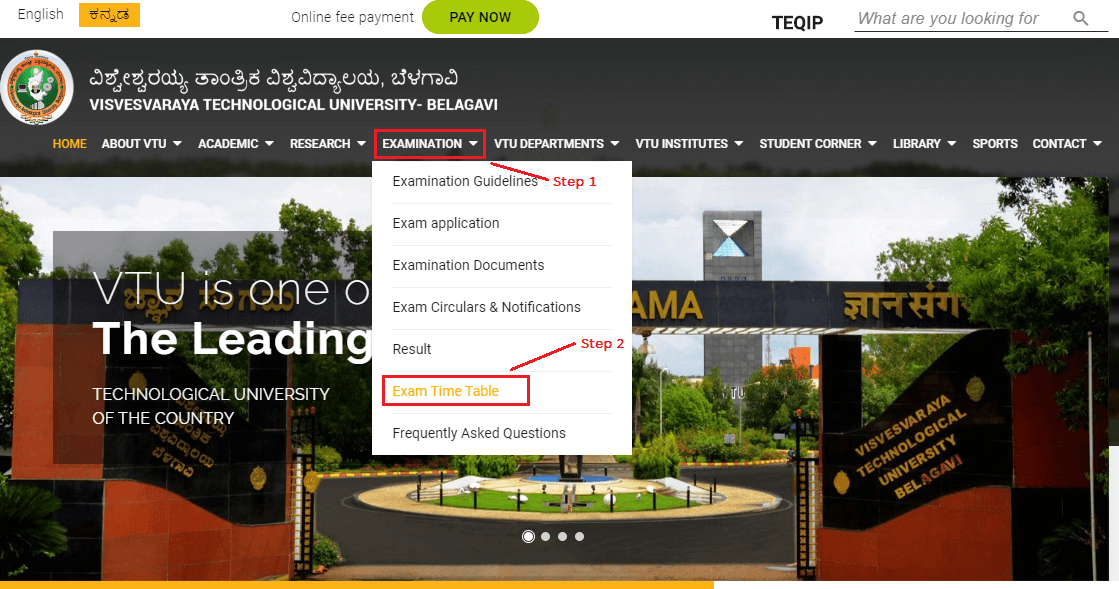Image resolution: width=1119 pixels, height=589 pixels.
Task: Open the TEQIP link
Action: [x=797, y=23]
